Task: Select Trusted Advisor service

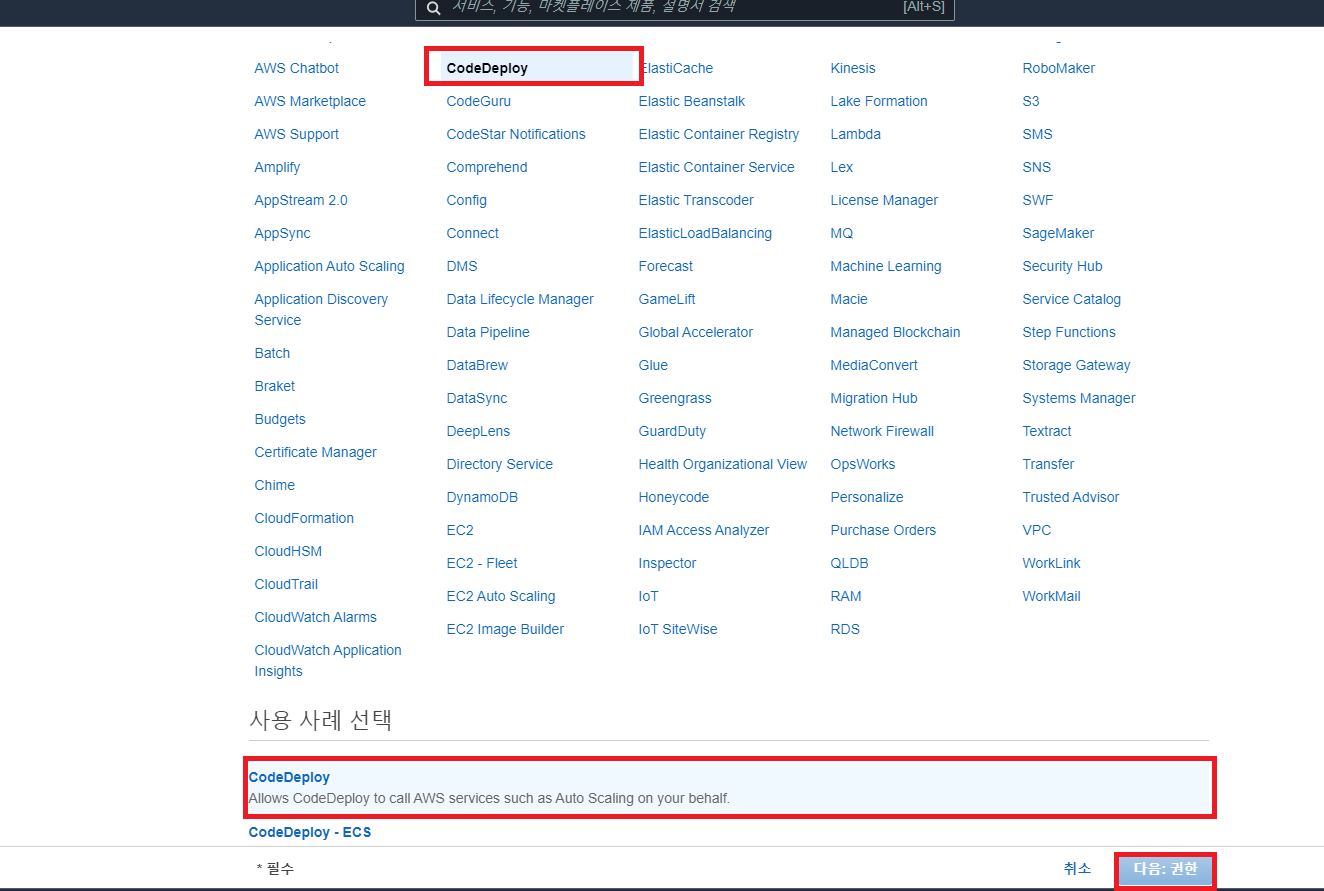Action: (1071, 497)
